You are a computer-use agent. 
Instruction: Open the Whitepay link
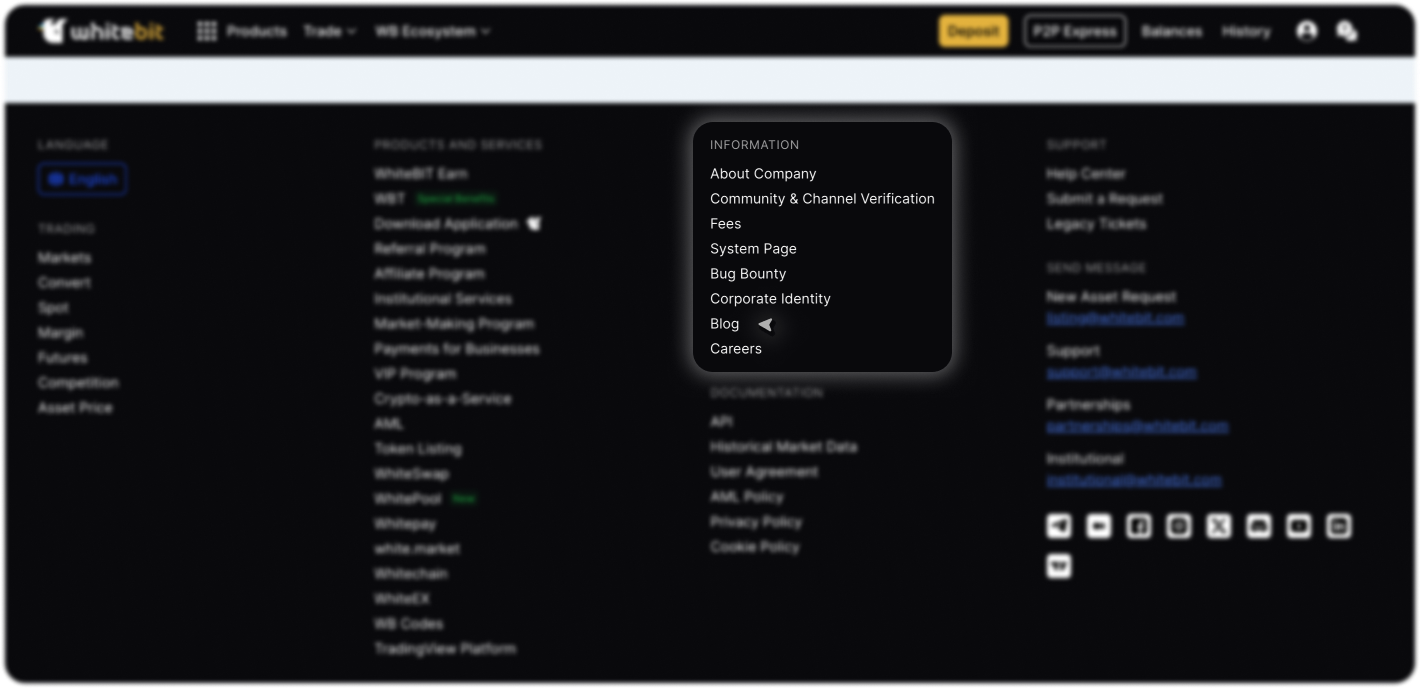(405, 524)
